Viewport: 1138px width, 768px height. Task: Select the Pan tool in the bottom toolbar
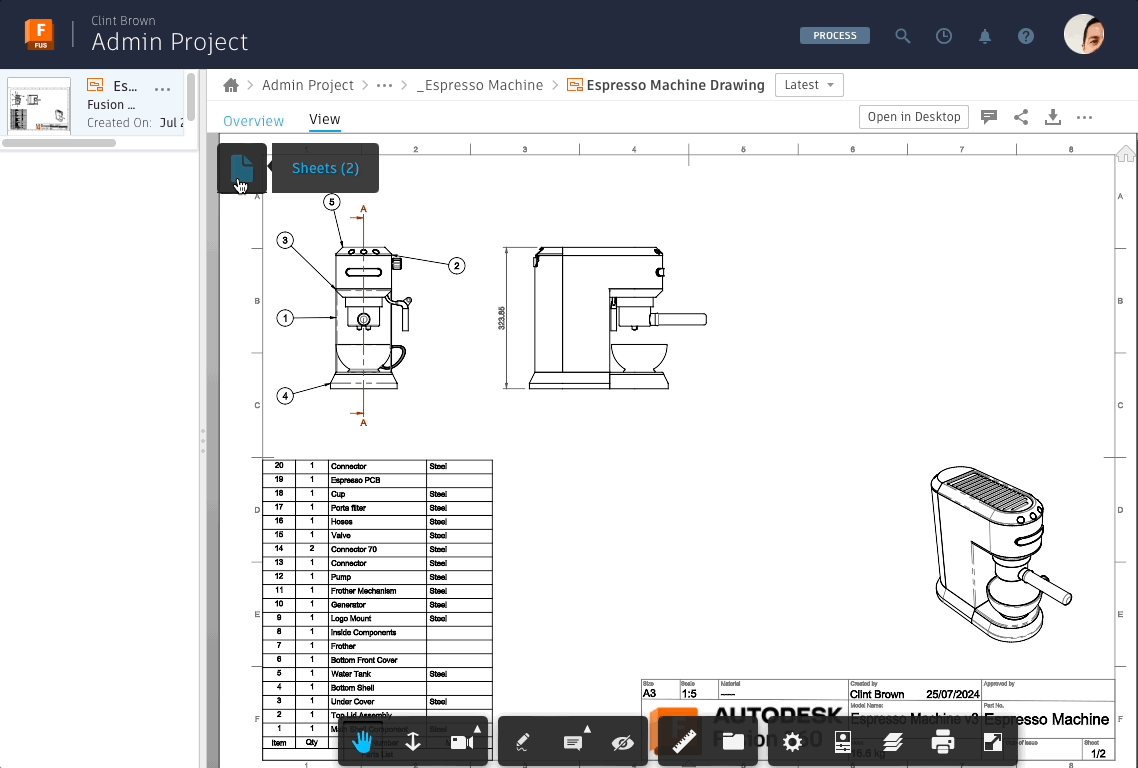click(363, 741)
